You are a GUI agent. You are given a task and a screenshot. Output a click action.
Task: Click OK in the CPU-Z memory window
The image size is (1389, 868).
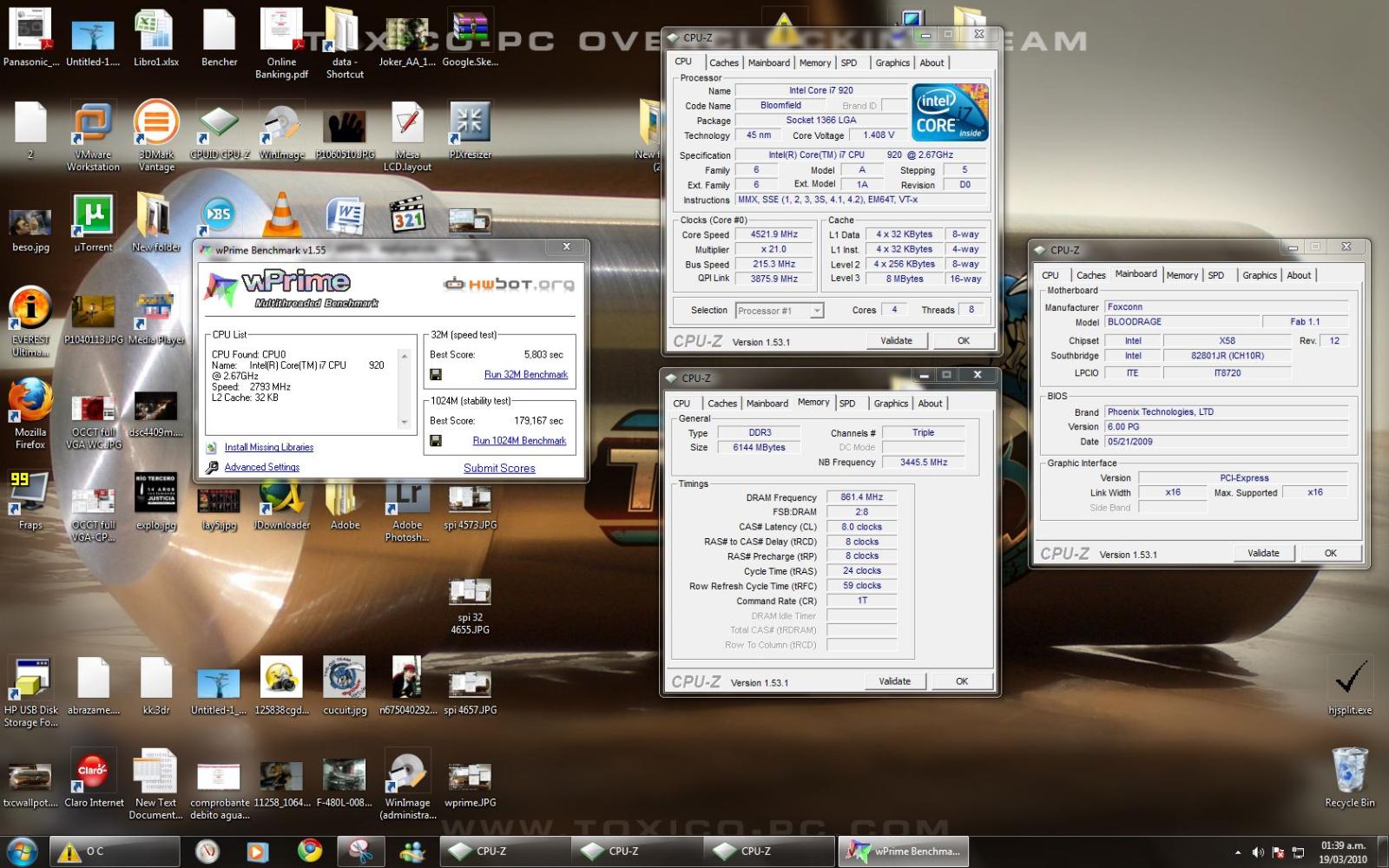point(962,681)
